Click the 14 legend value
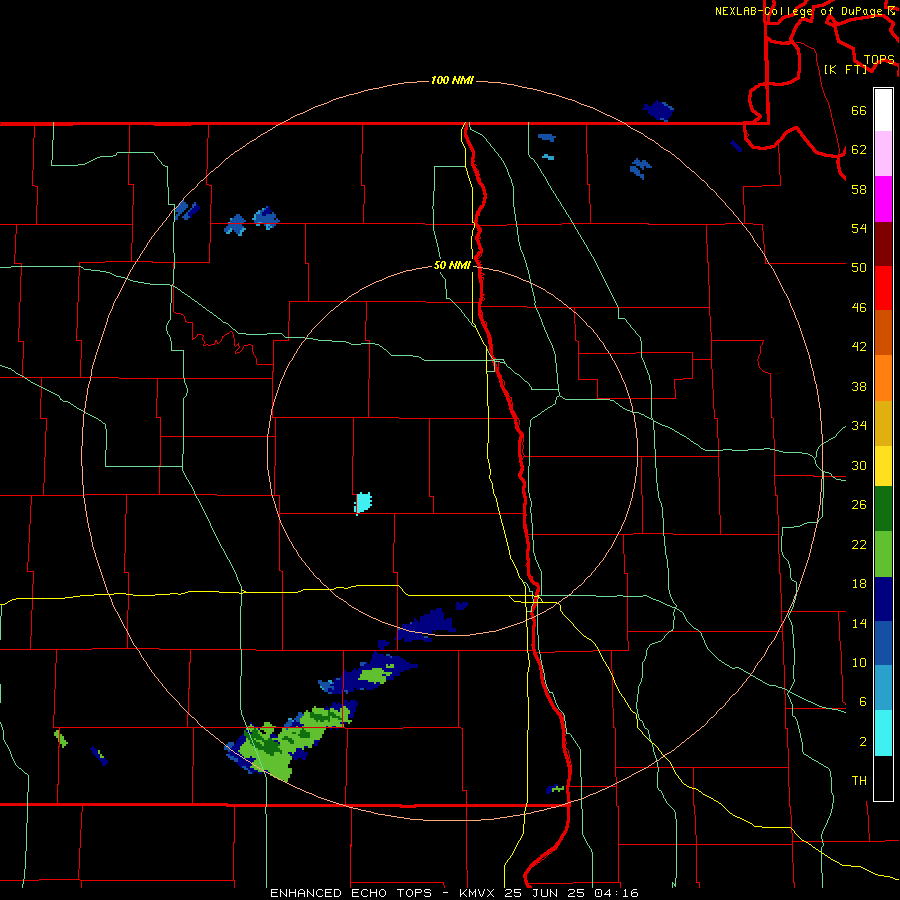Image resolution: width=900 pixels, height=900 pixels. point(859,623)
